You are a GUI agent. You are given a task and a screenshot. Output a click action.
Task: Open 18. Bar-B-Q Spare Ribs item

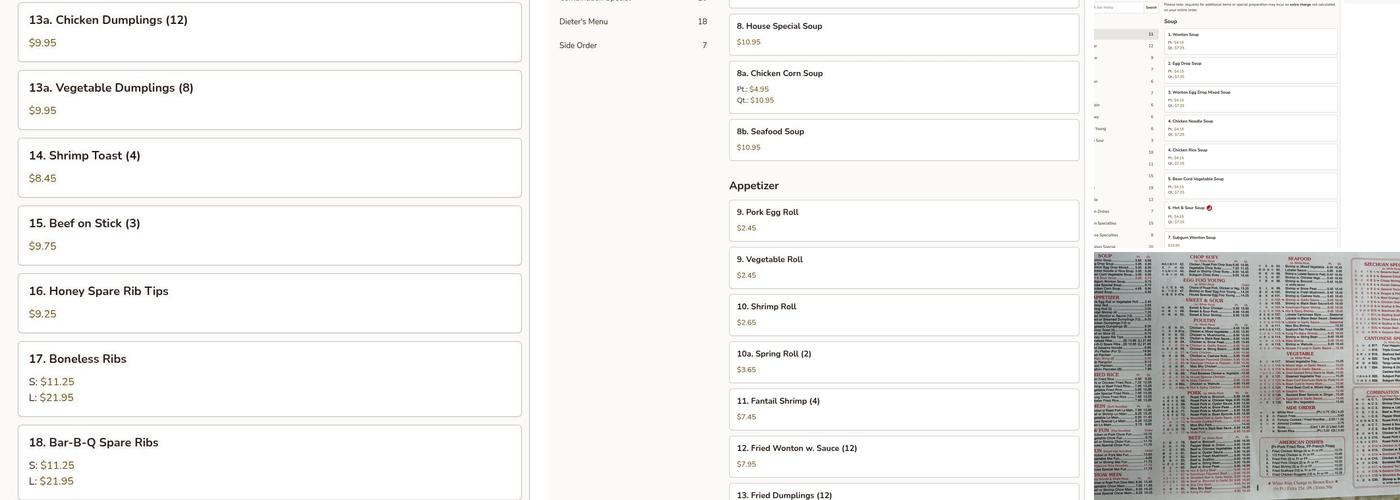click(x=269, y=462)
